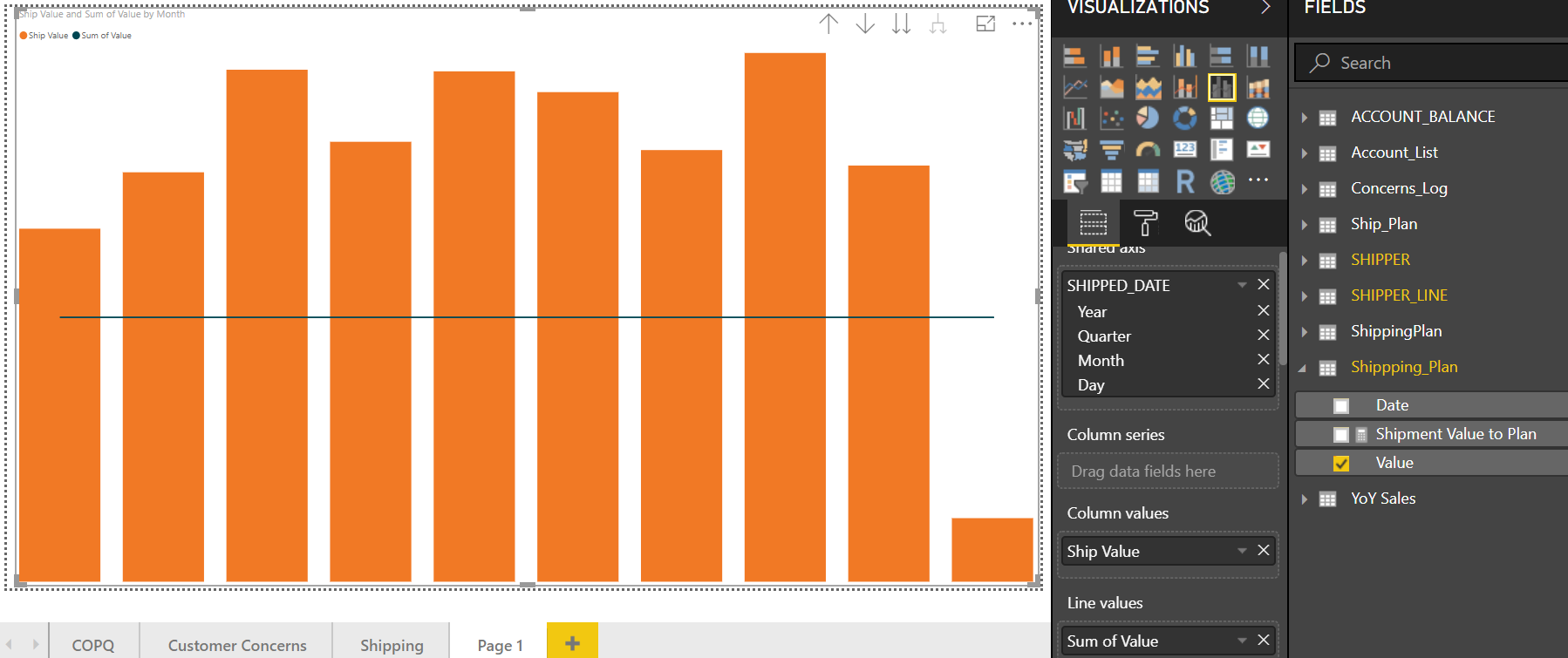
Task: Pick the Funnel chart visual
Action: [1111, 150]
